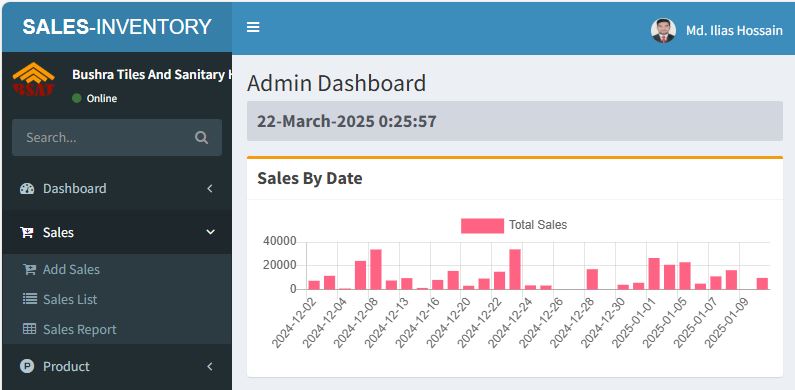795x390 pixels.
Task: Expand the Dashboard chevron arrow
Action: pyautogui.click(x=210, y=189)
